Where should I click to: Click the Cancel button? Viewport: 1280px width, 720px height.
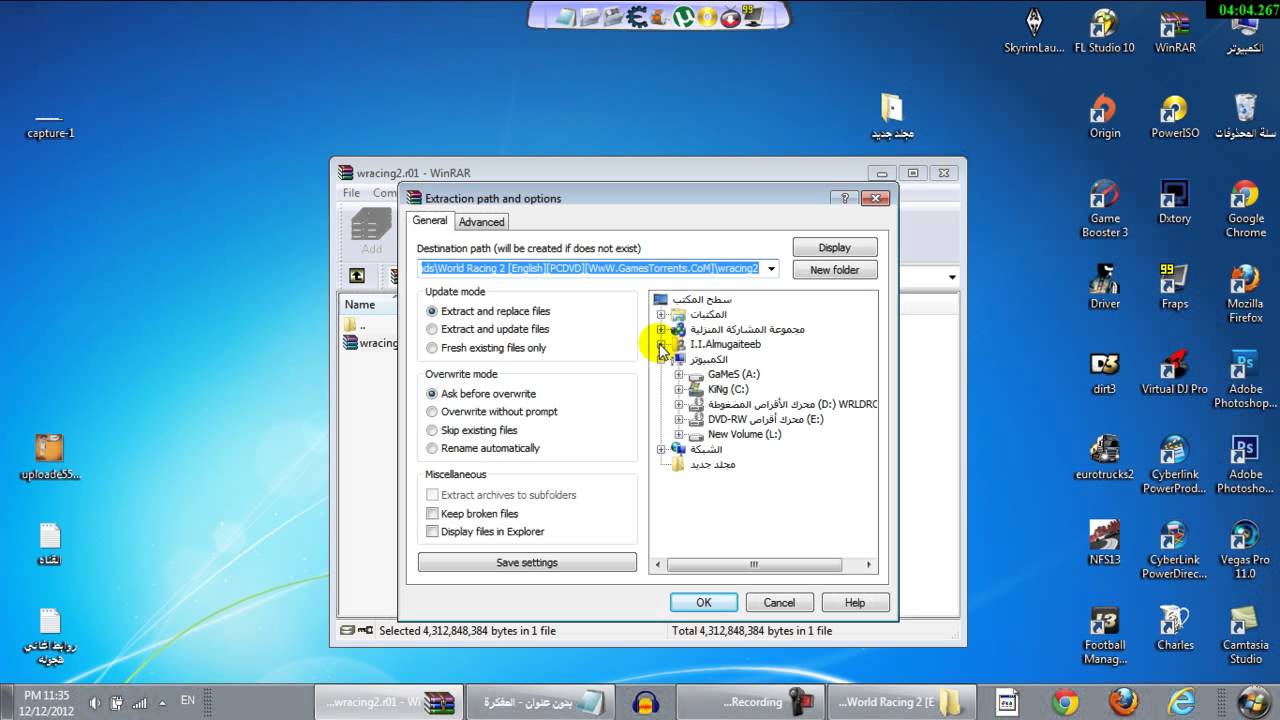tap(779, 602)
